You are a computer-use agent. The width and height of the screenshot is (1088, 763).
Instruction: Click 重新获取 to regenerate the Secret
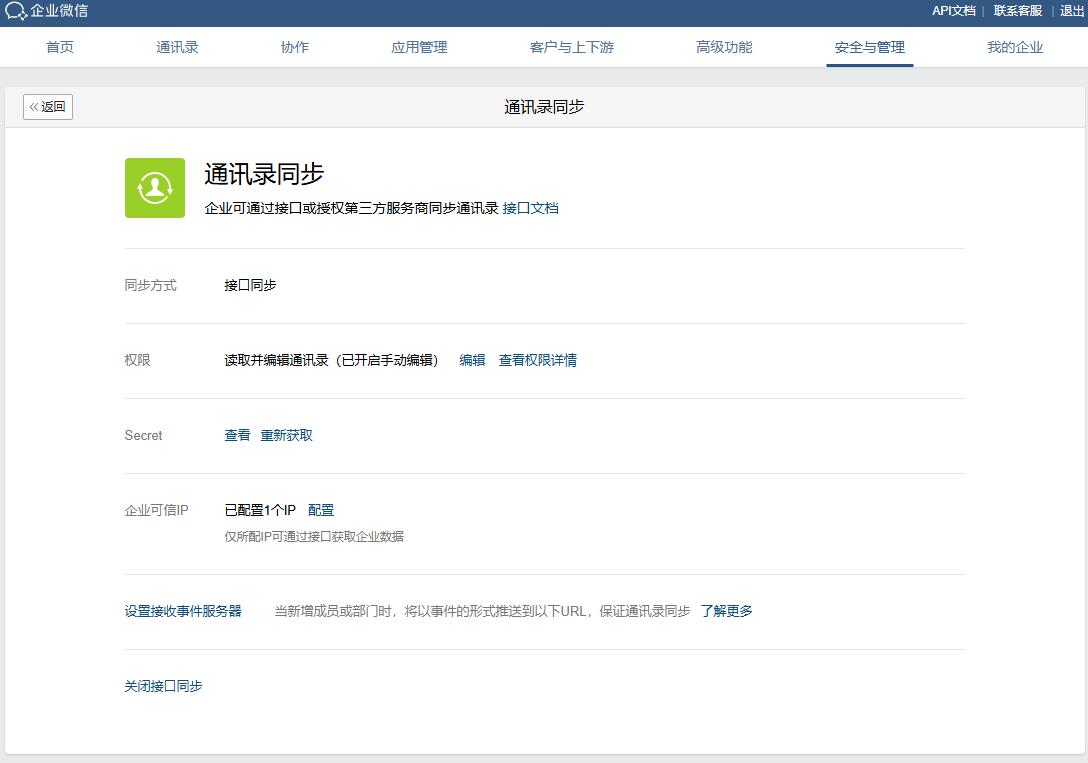pyautogui.click(x=288, y=435)
